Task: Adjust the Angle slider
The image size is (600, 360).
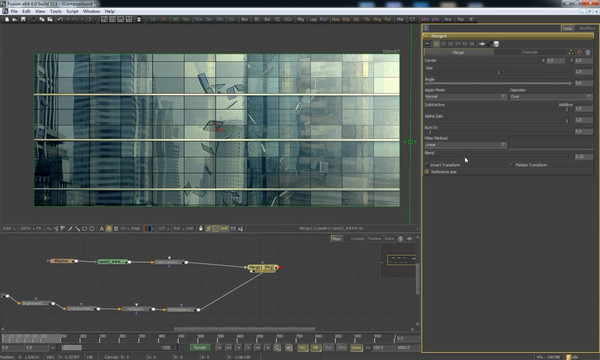Action: (499, 83)
